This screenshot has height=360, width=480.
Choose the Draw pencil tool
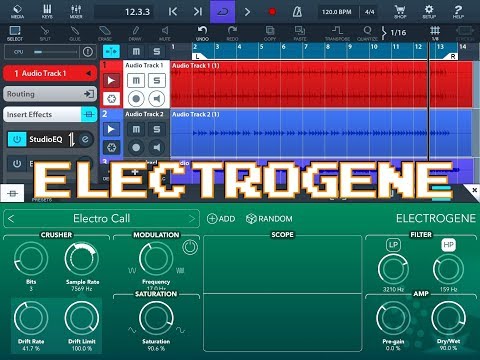(x=135, y=33)
